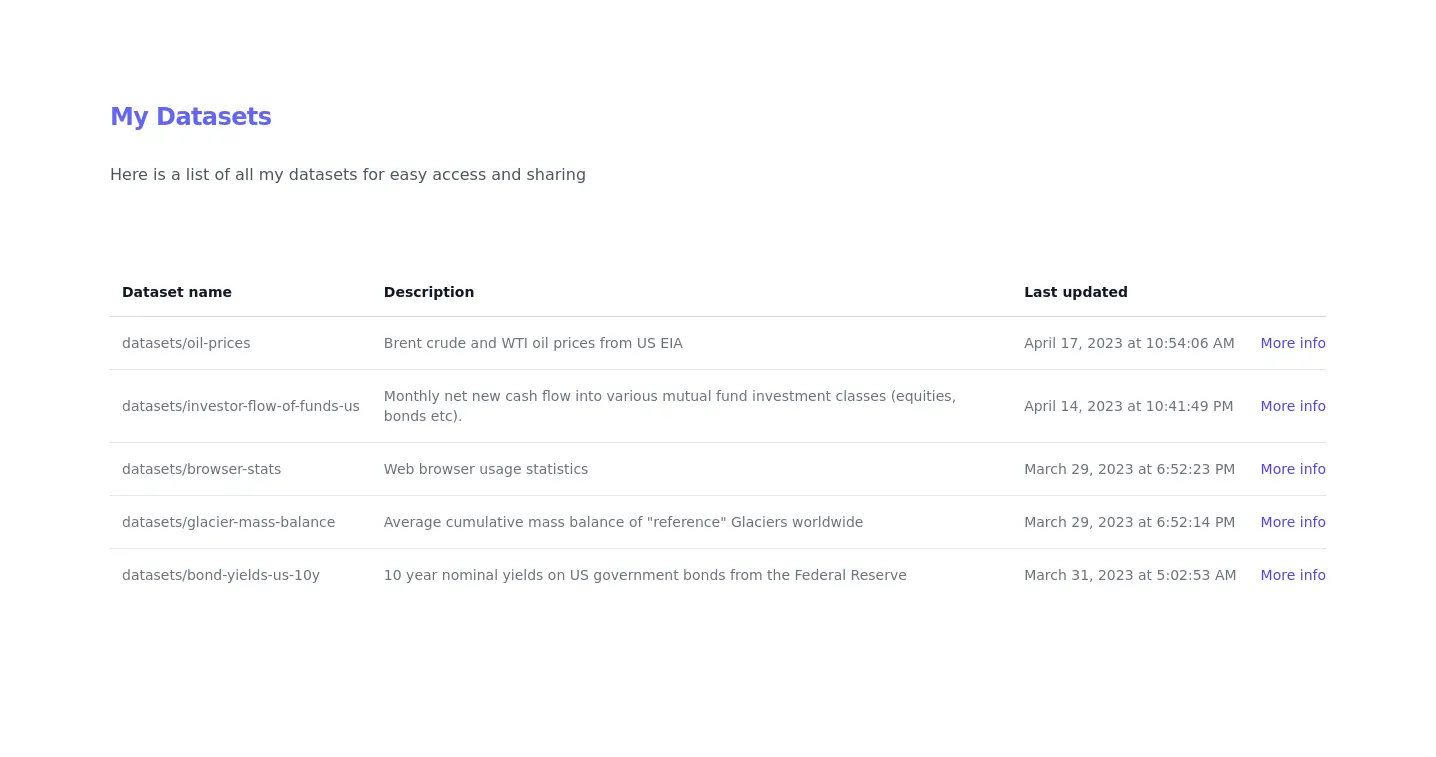Open More info for oil-prices dataset
Image resolution: width=1436 pixels, height=757 pixels.
pyautogui.click(x=1292, y=343)
